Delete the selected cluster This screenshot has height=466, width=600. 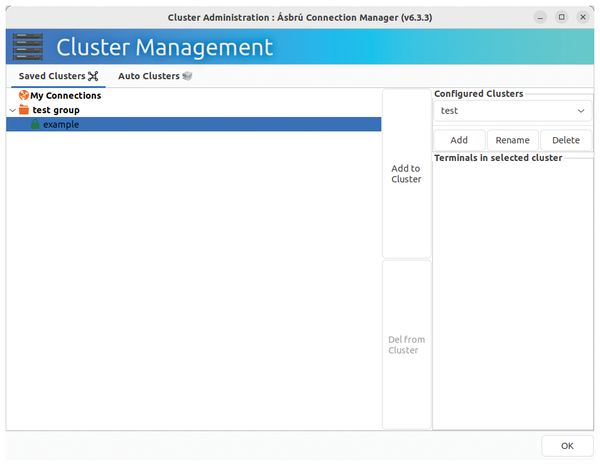click(x=566, y=140)
